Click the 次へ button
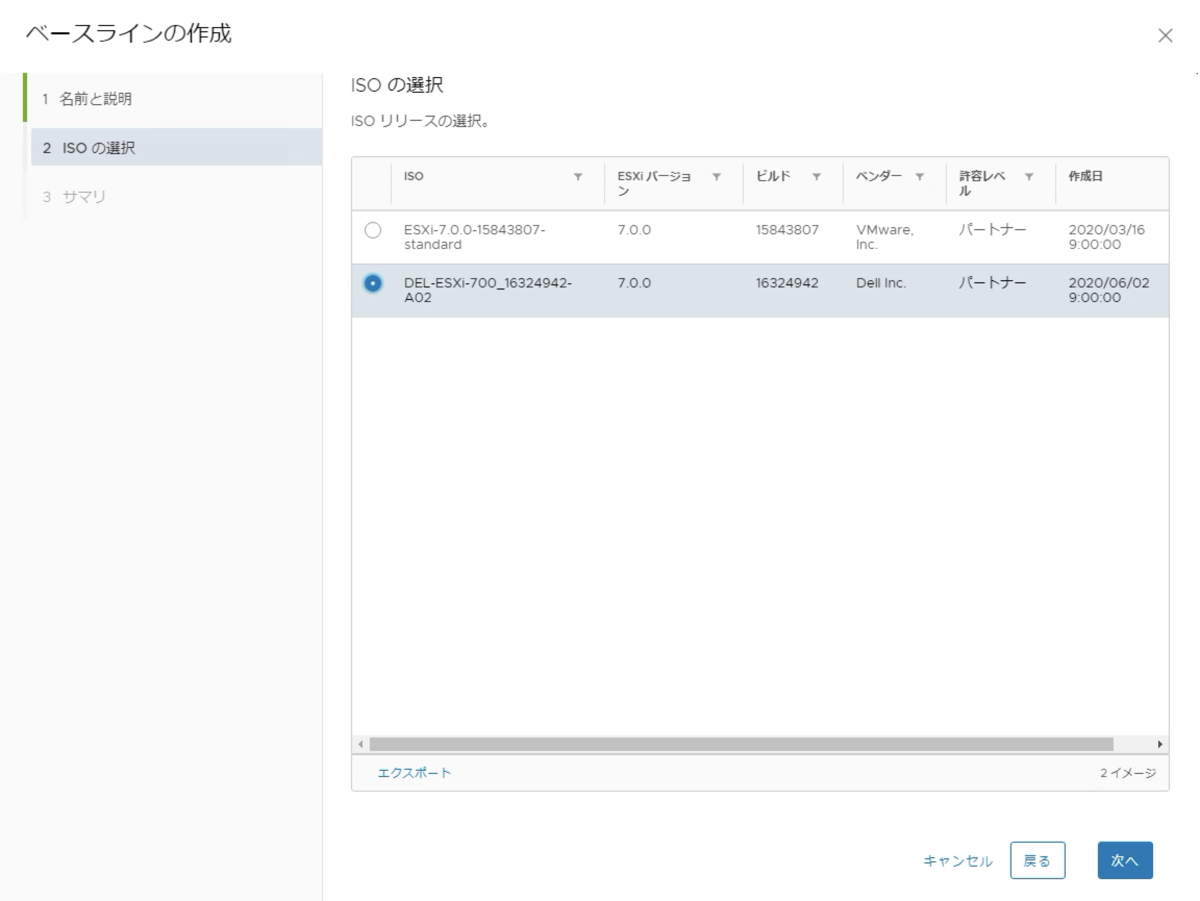1200x901 pixels. (1125, 861)
